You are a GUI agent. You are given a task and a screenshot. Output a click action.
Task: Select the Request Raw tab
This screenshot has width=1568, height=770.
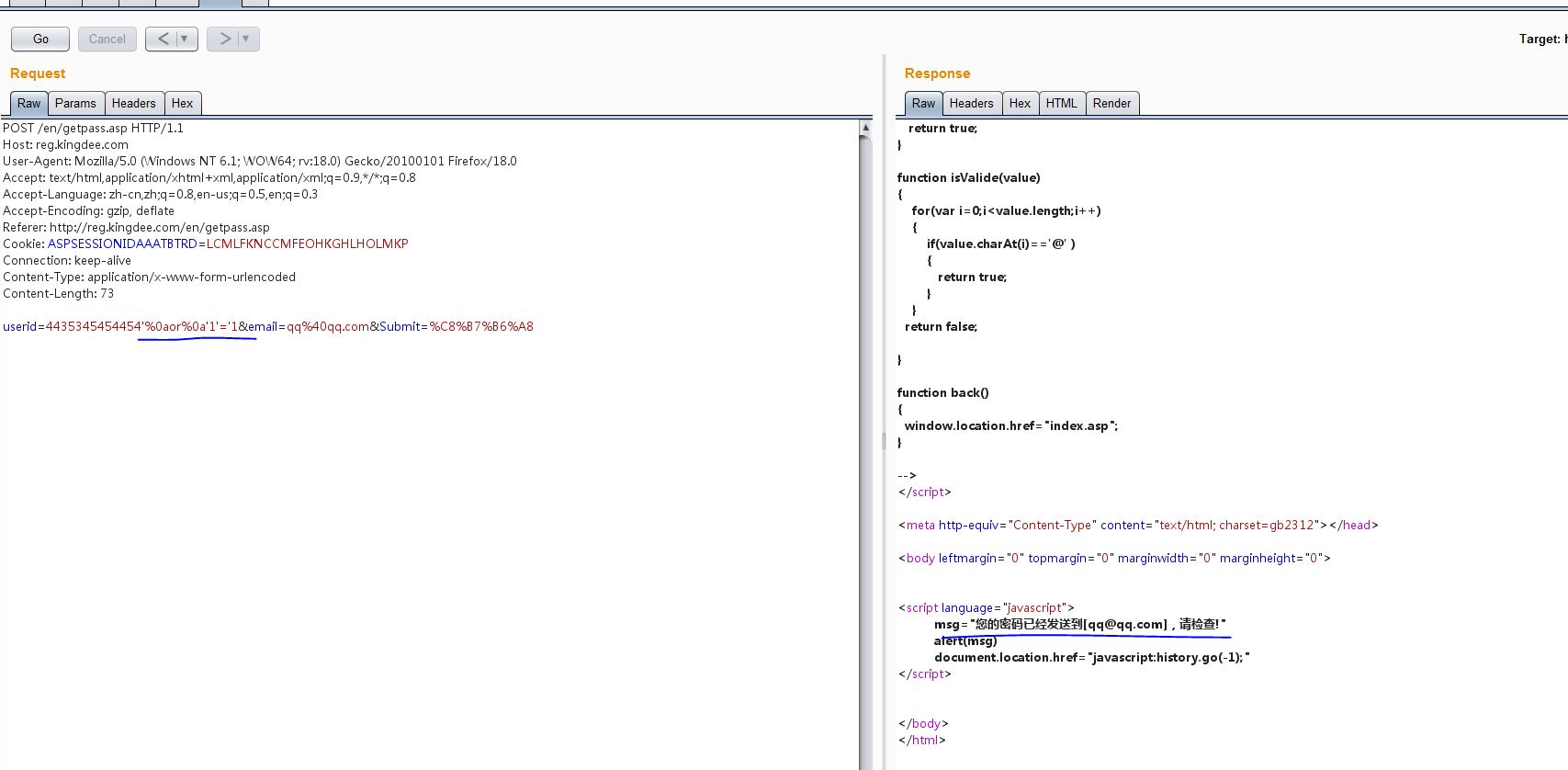[x=29, y=104]
